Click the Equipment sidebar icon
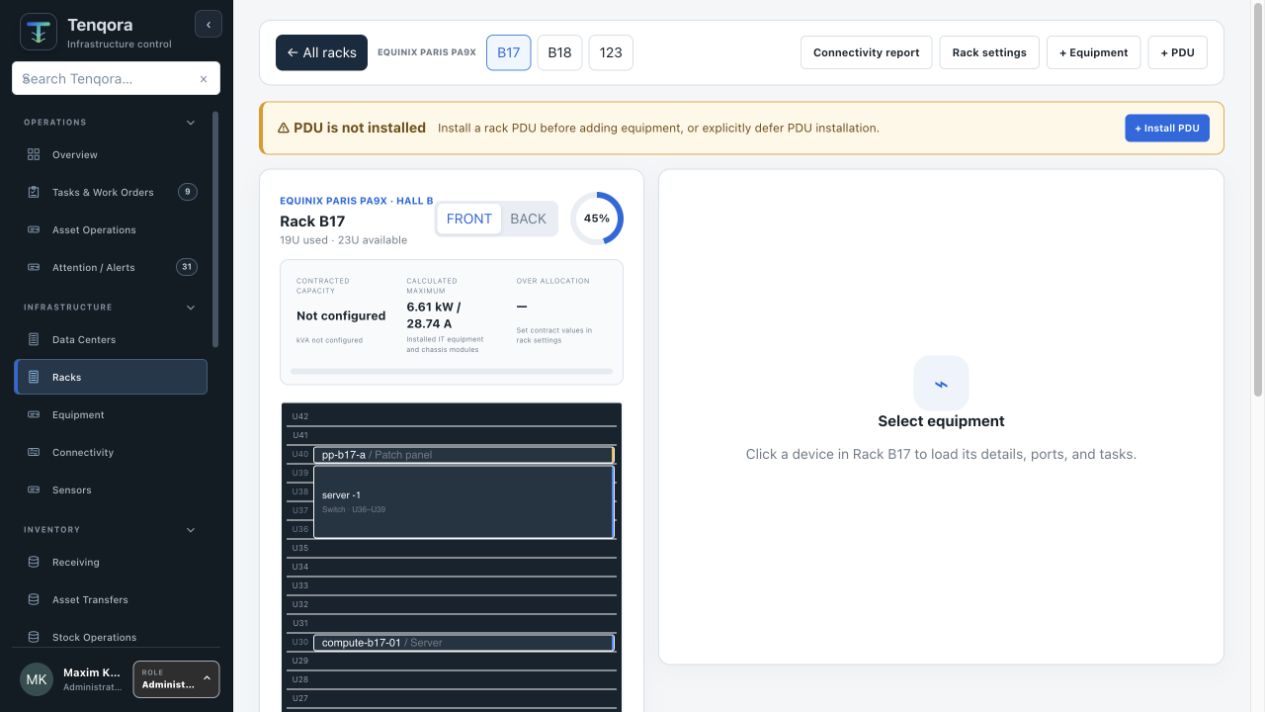 33,415
